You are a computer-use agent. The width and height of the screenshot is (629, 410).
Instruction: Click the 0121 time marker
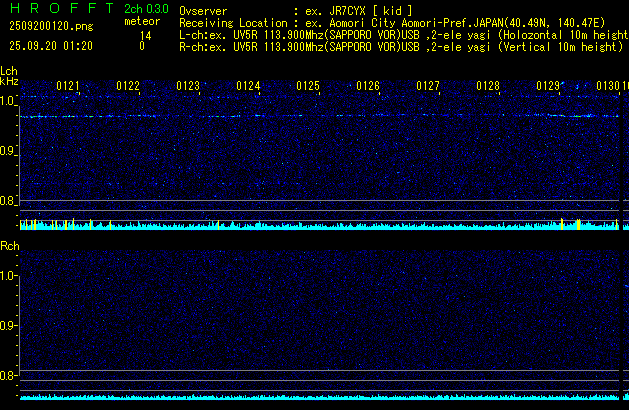pyautogui.click(x=68, y=87)
